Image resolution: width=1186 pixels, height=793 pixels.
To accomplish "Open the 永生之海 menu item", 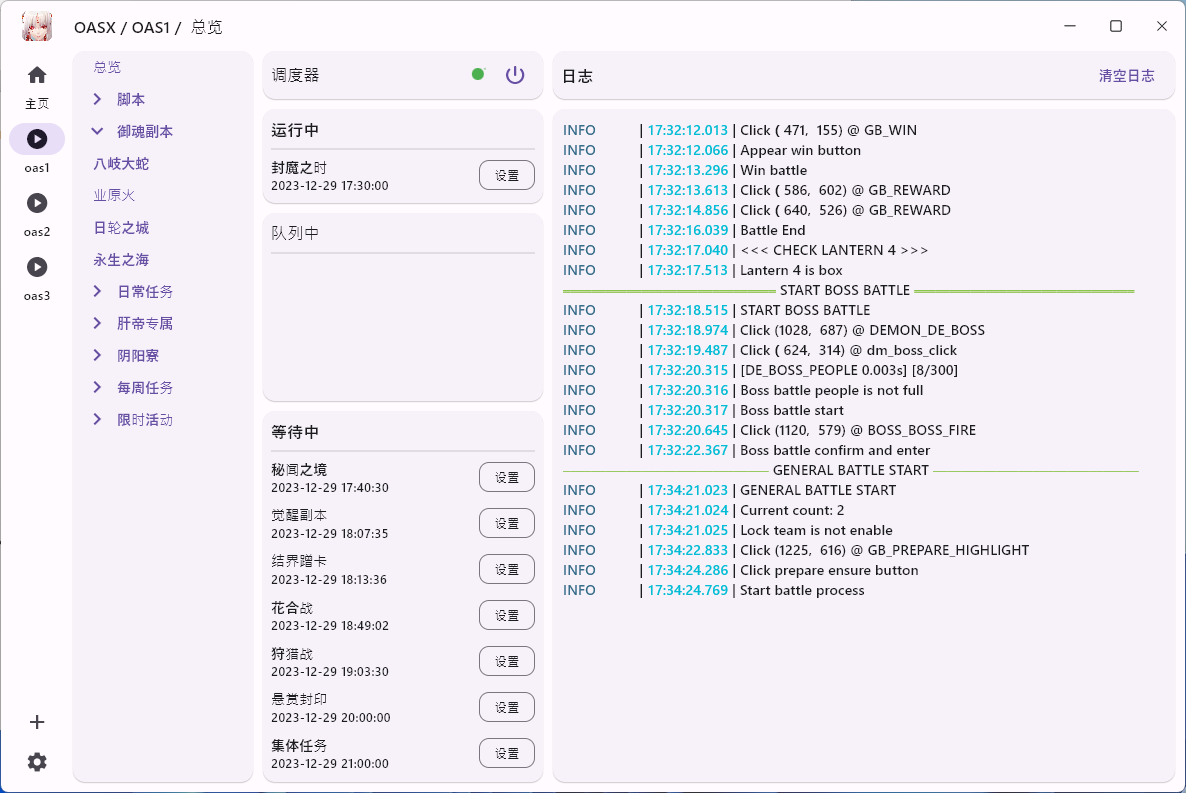I will pyautogui.click(x=121, y=259).
